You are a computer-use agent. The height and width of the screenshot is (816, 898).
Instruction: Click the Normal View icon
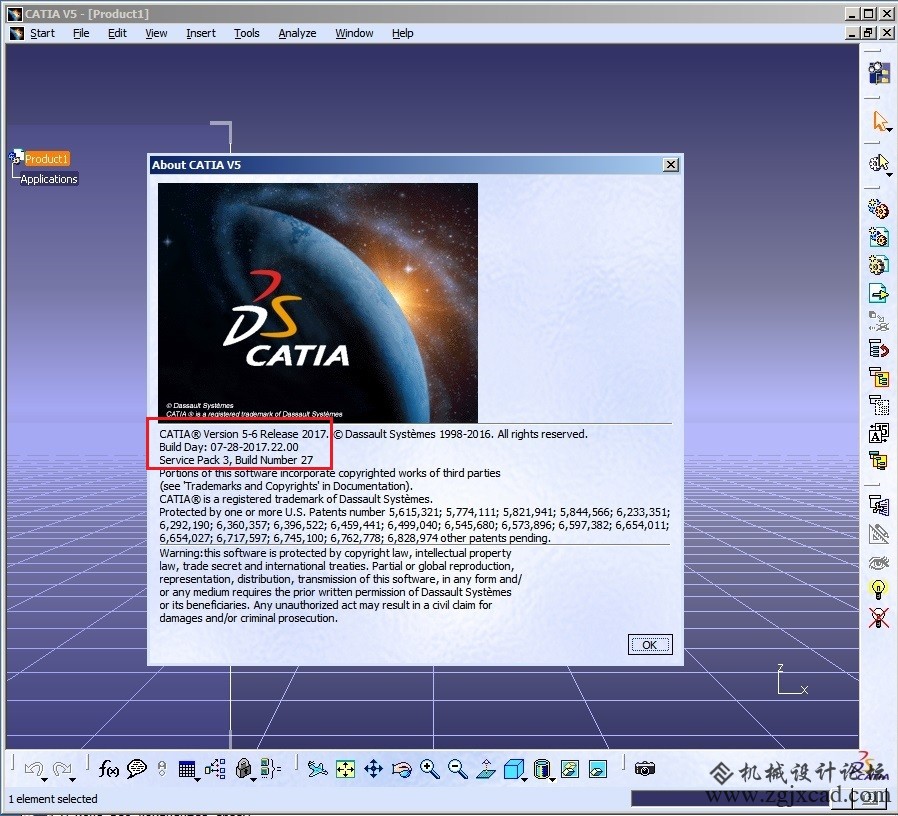pyautogui.click(x=486, y=768)
